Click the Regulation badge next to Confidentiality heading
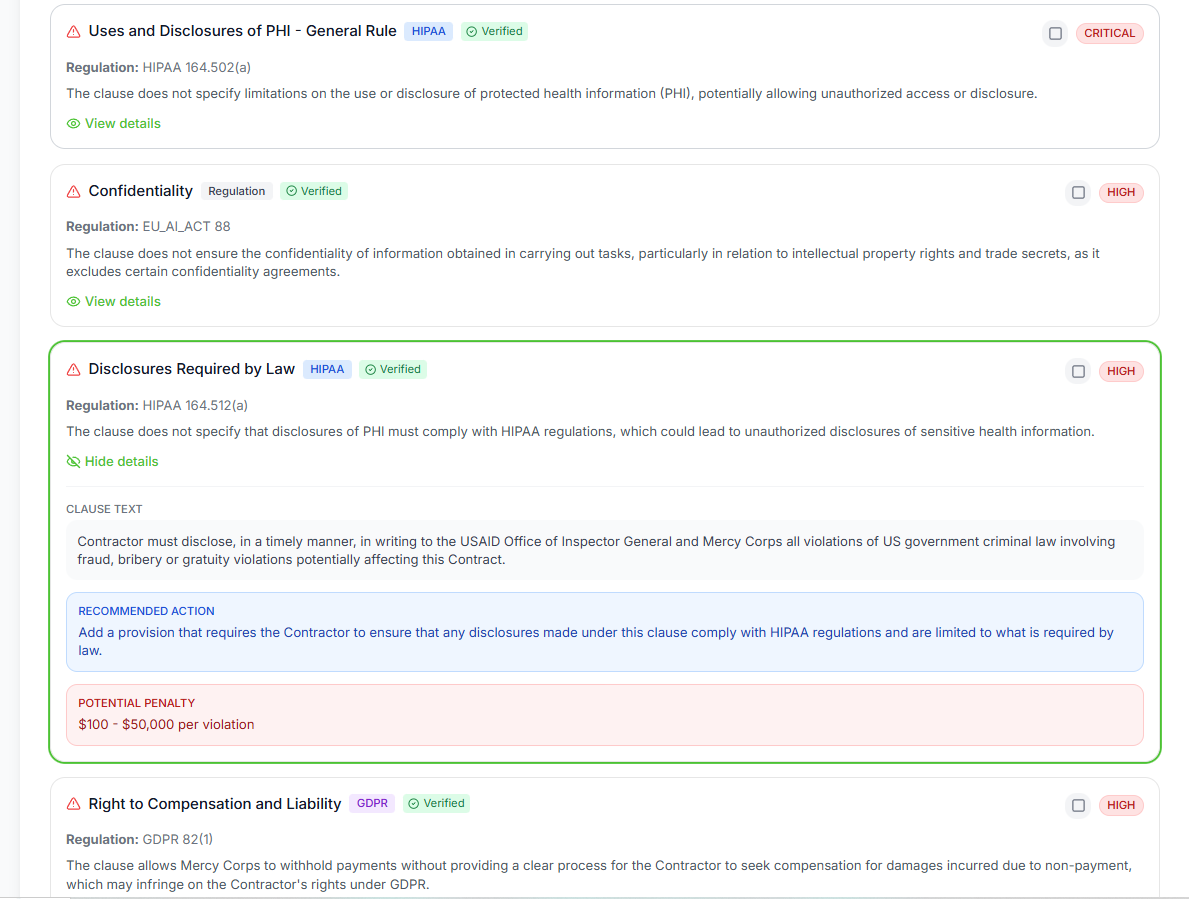 pyautogui.click(x=236, y=190)
